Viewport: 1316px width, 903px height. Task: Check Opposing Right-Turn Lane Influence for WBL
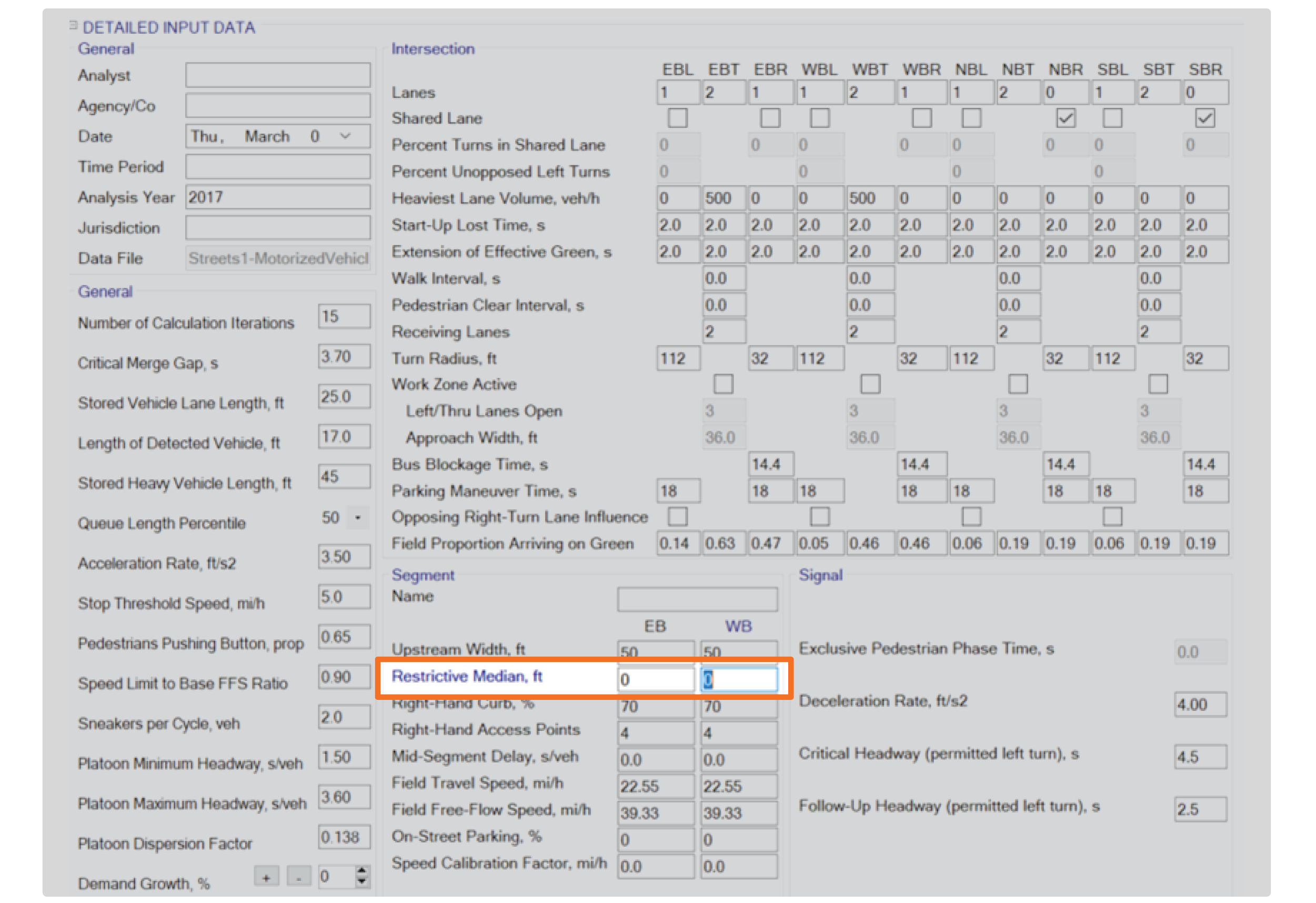(x=819, y=516)
